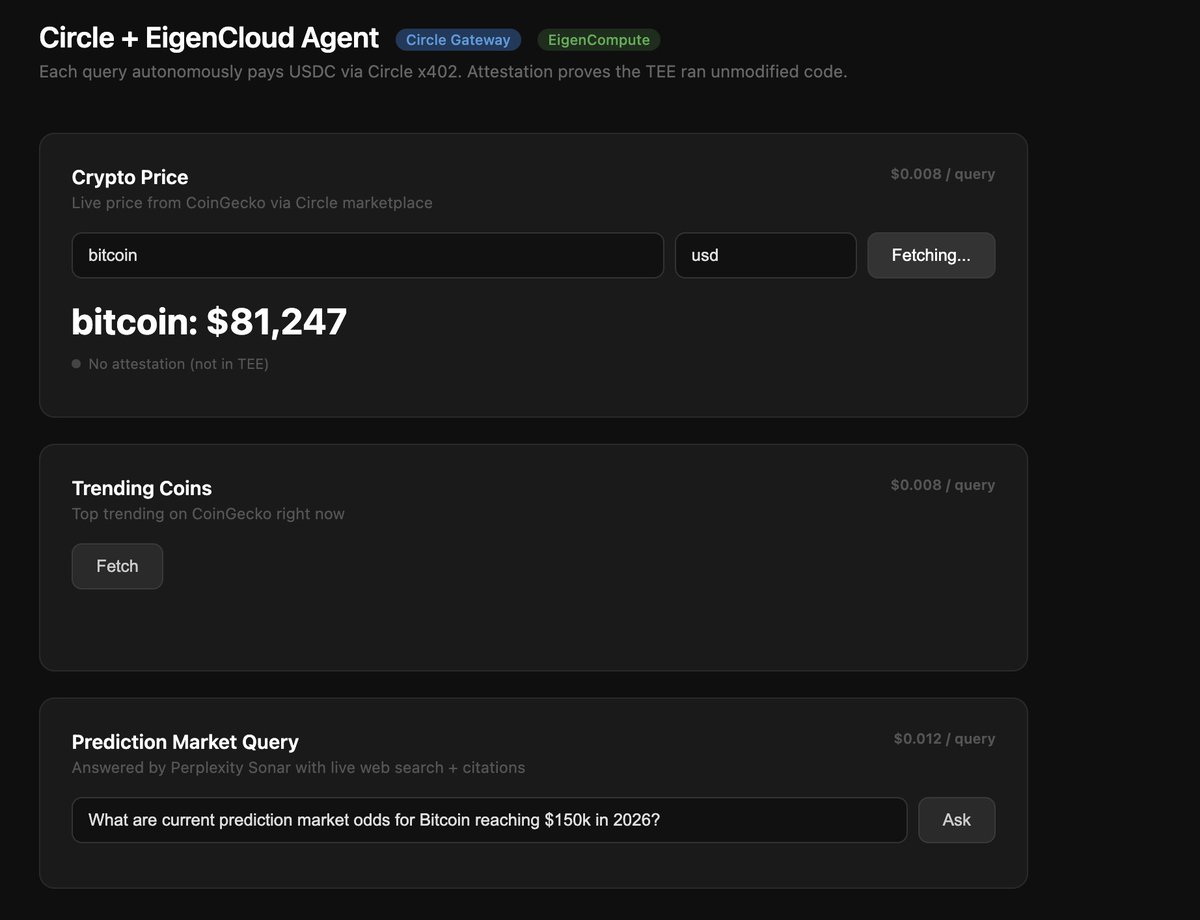Click the Trending Coins card heading
The height and width of the screenshot is (920, 1200).
pos(142,488)
